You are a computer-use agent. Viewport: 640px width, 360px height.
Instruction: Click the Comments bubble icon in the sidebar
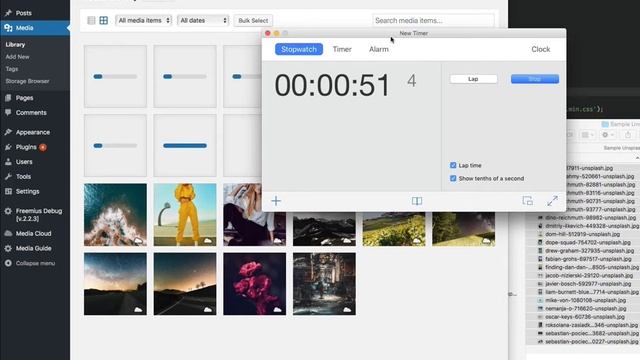click(x=8, y=112)
